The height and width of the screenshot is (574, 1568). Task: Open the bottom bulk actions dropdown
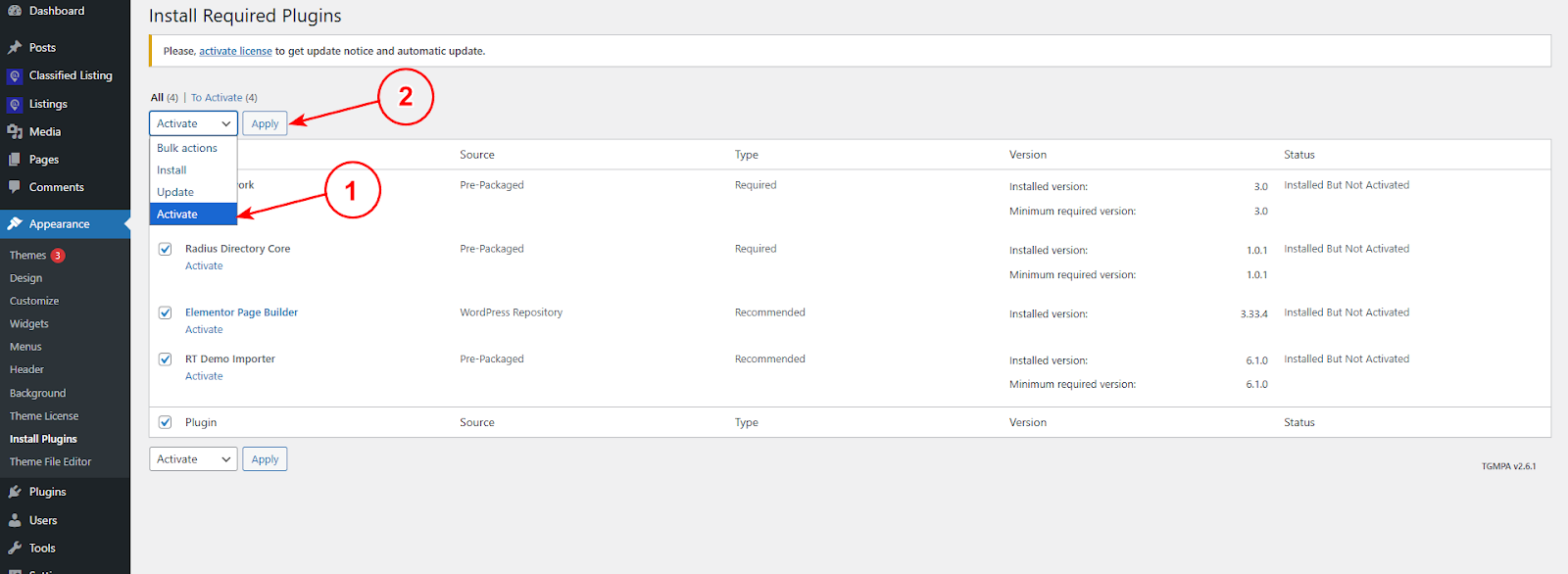193,459
